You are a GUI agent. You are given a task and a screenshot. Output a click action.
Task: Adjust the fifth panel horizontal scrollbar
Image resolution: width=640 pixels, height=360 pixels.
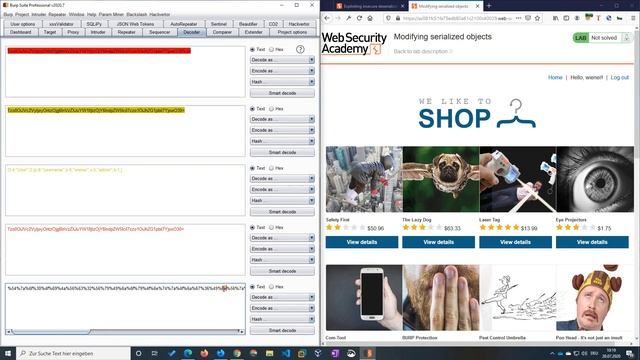pos(51,332)
